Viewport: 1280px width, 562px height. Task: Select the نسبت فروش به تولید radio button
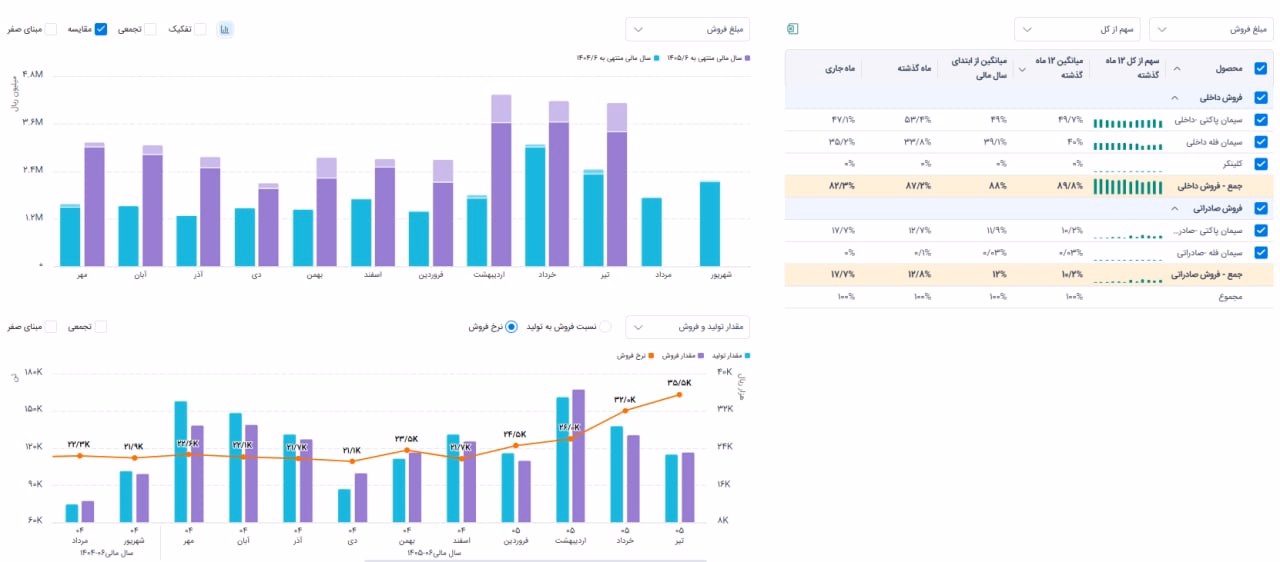tap(606, 326)
